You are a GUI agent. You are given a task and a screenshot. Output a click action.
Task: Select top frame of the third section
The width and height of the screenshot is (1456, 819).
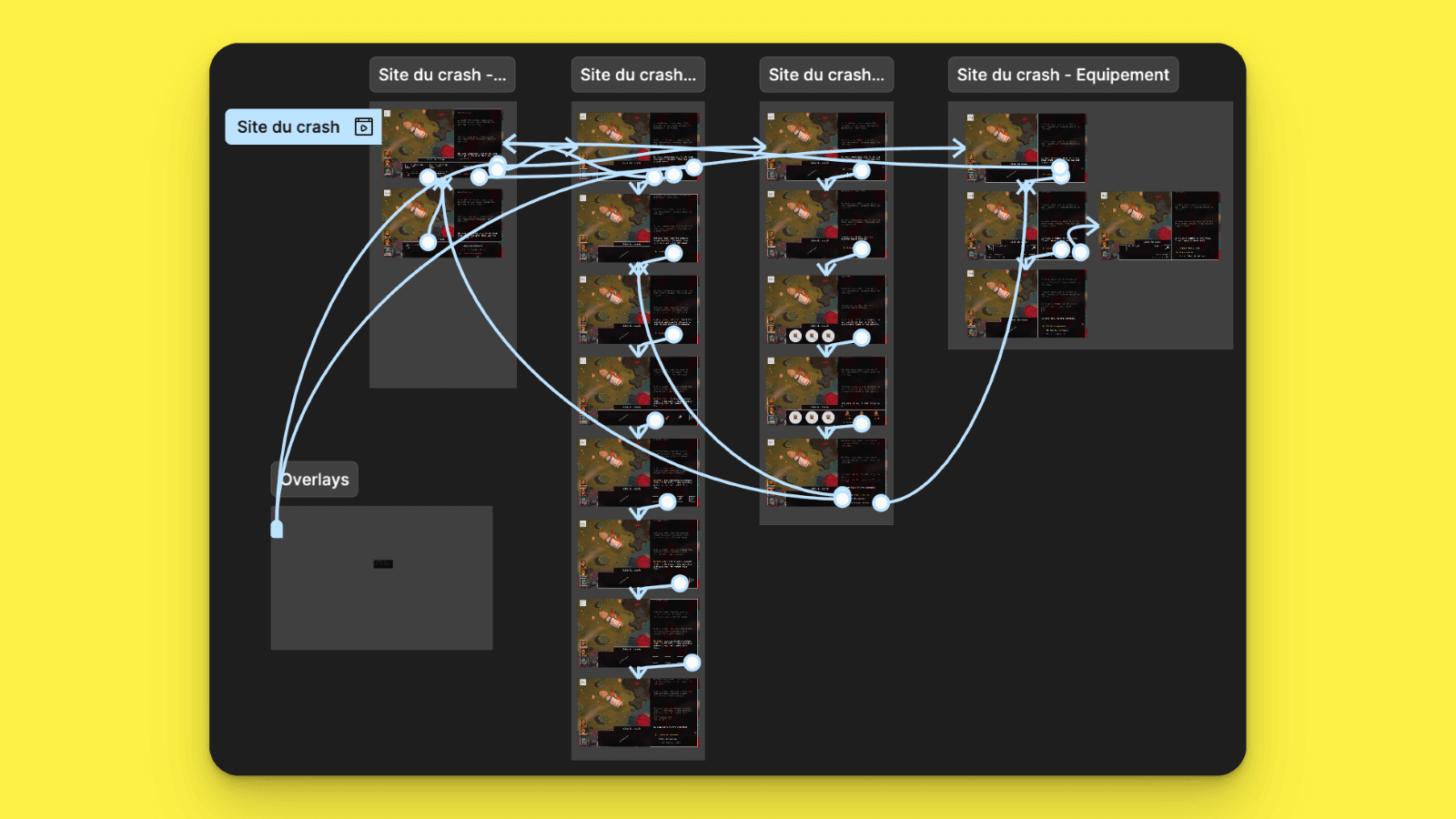pos(826,146)
